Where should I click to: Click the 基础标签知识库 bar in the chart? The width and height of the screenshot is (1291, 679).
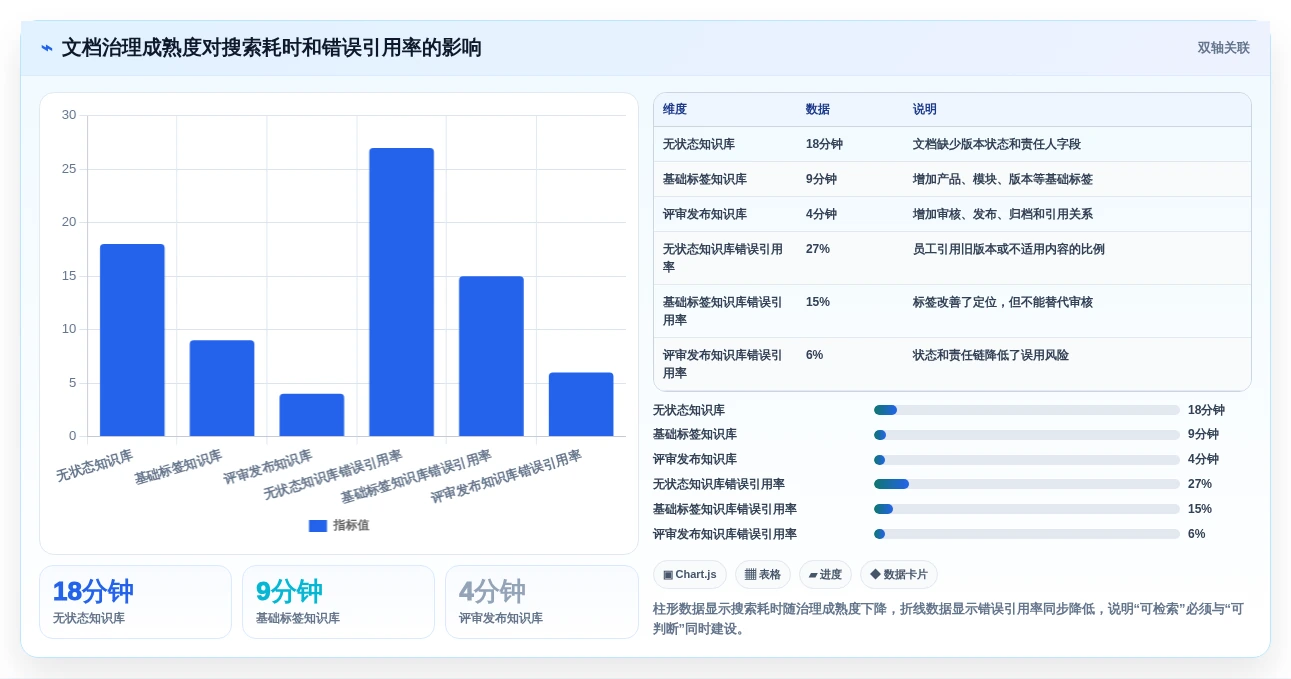click(x=222, y=388)
